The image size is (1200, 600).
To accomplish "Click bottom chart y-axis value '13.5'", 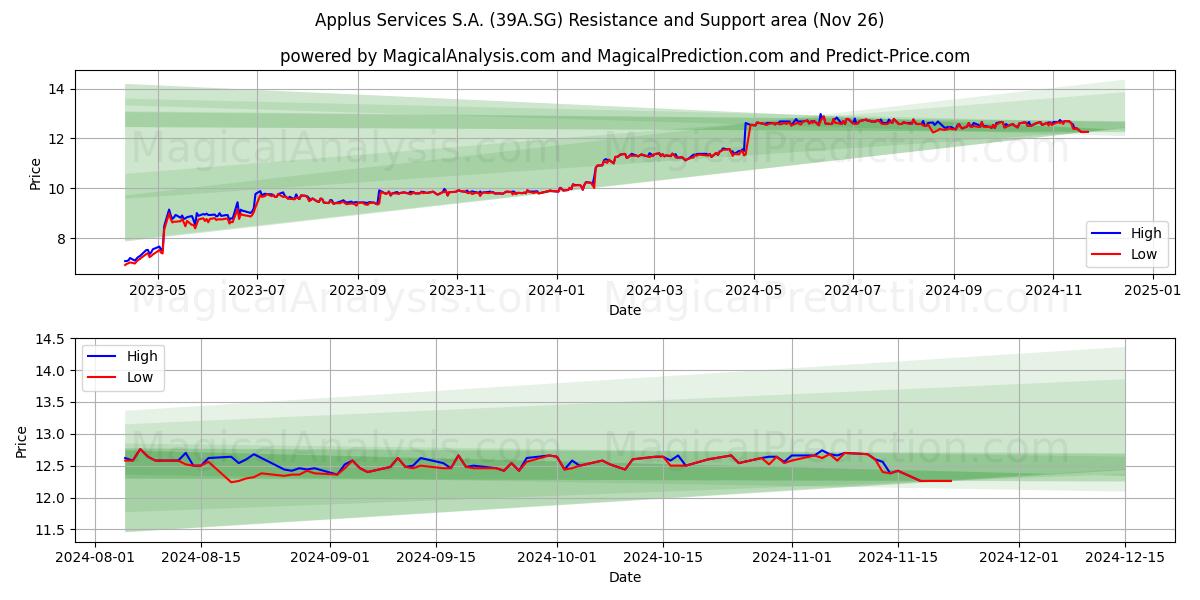I will pos(52,403).
